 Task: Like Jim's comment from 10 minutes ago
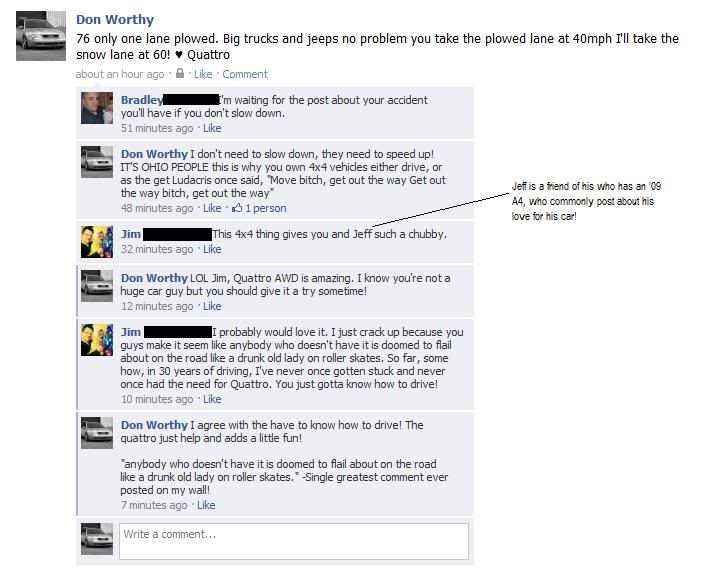(212, 399)
